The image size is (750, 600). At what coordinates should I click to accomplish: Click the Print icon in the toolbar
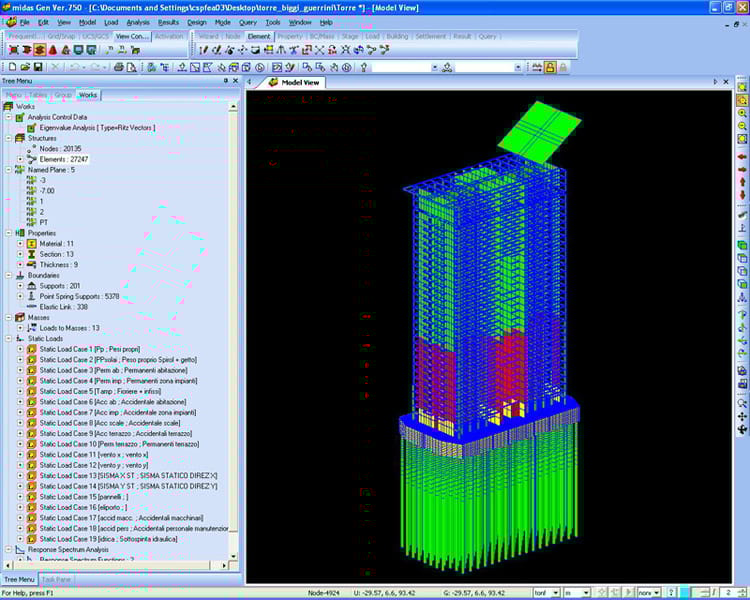coord(118,67)
